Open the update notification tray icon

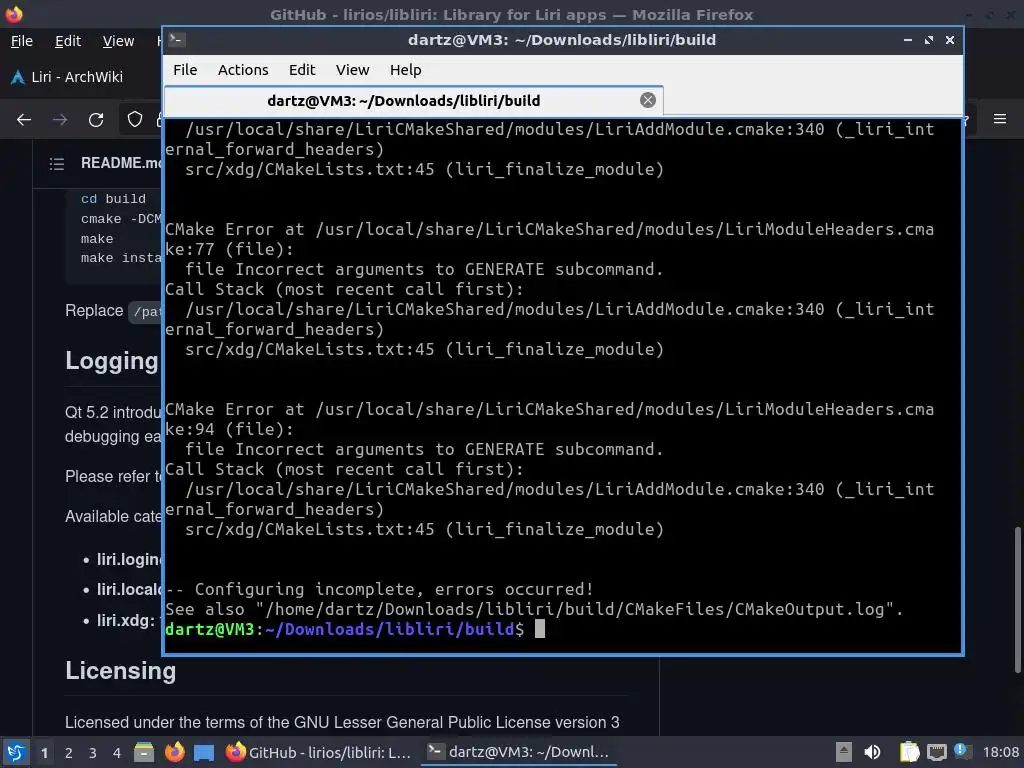coord(961,751)
